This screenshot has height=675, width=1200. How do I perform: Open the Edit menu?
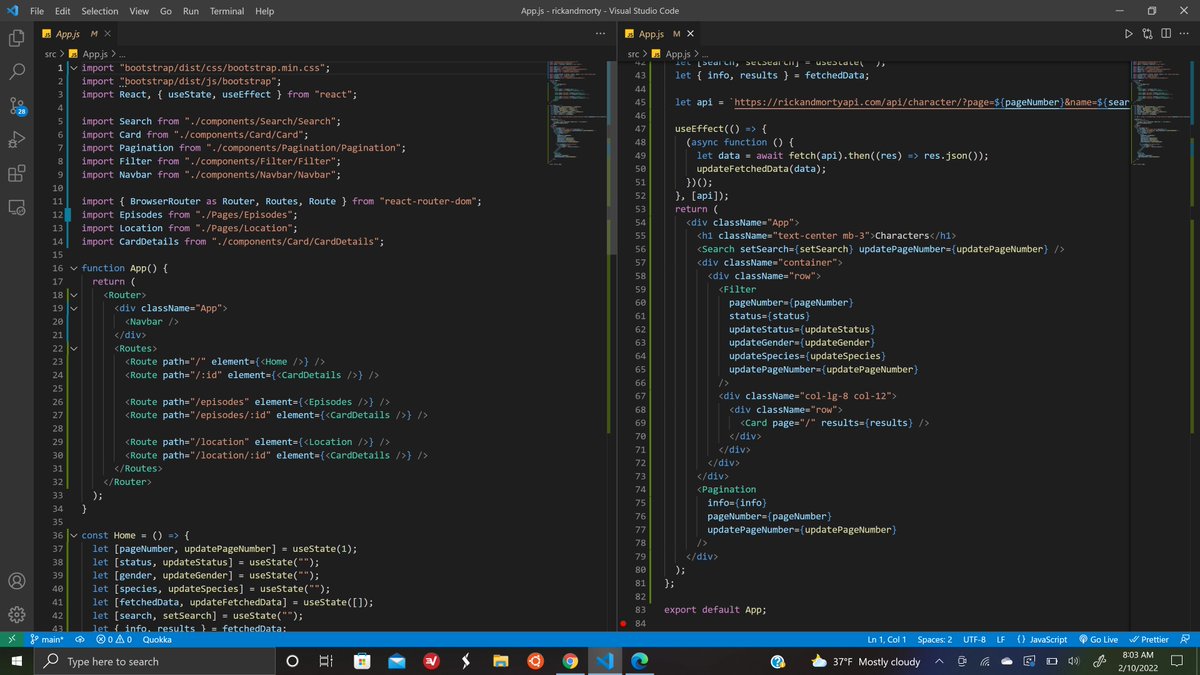tap(63, 10)
